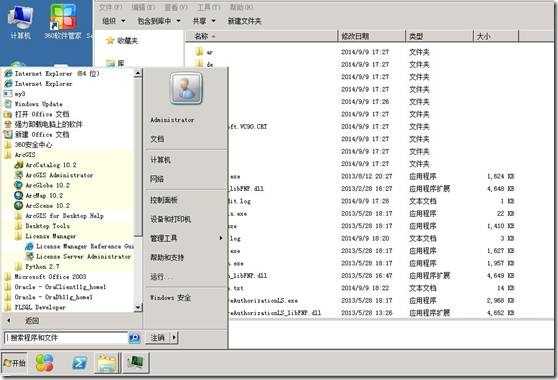Viewport: 558px width, 380px height.
Task: Select 库 in the Explorer navigation pane
Action: click(x=116, y=63)
